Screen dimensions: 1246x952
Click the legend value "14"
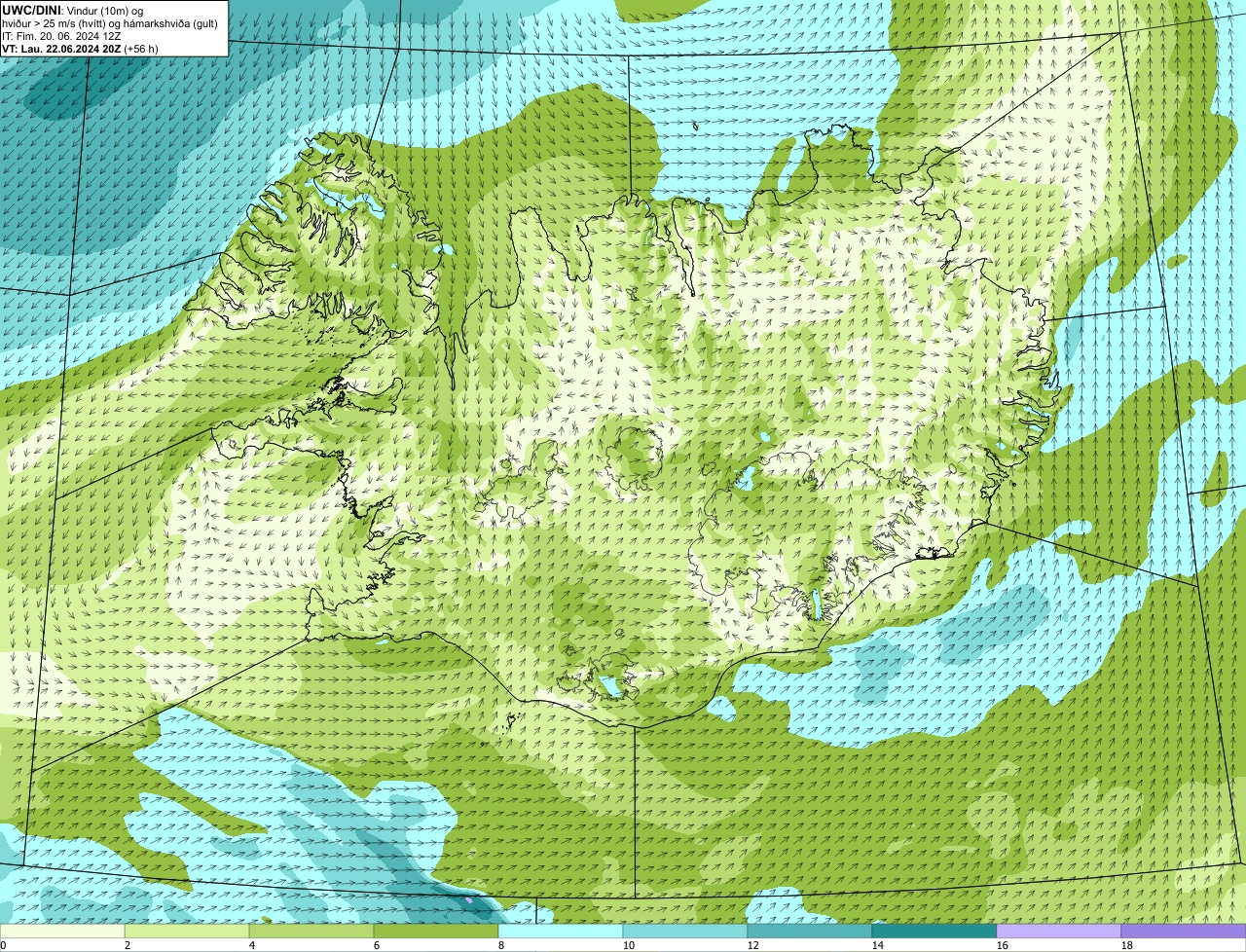[x=878, y=945]
